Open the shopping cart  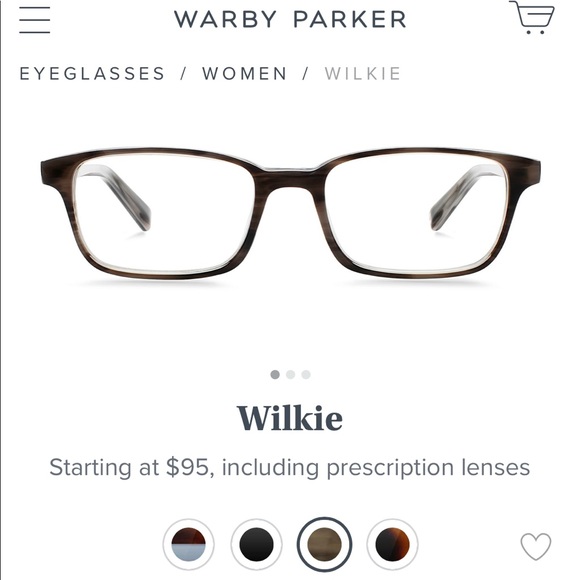click(532, 17)
